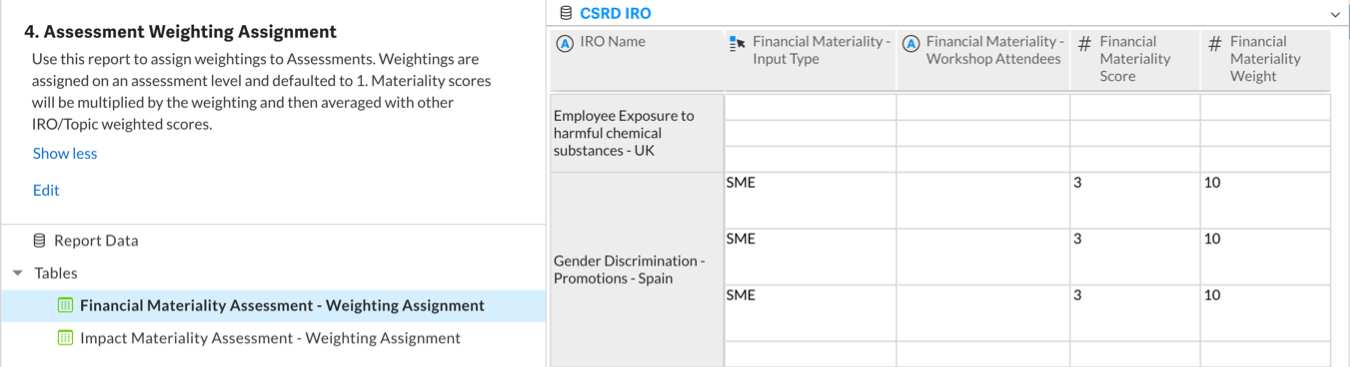Click the Show less link

(x=65, y=153)
